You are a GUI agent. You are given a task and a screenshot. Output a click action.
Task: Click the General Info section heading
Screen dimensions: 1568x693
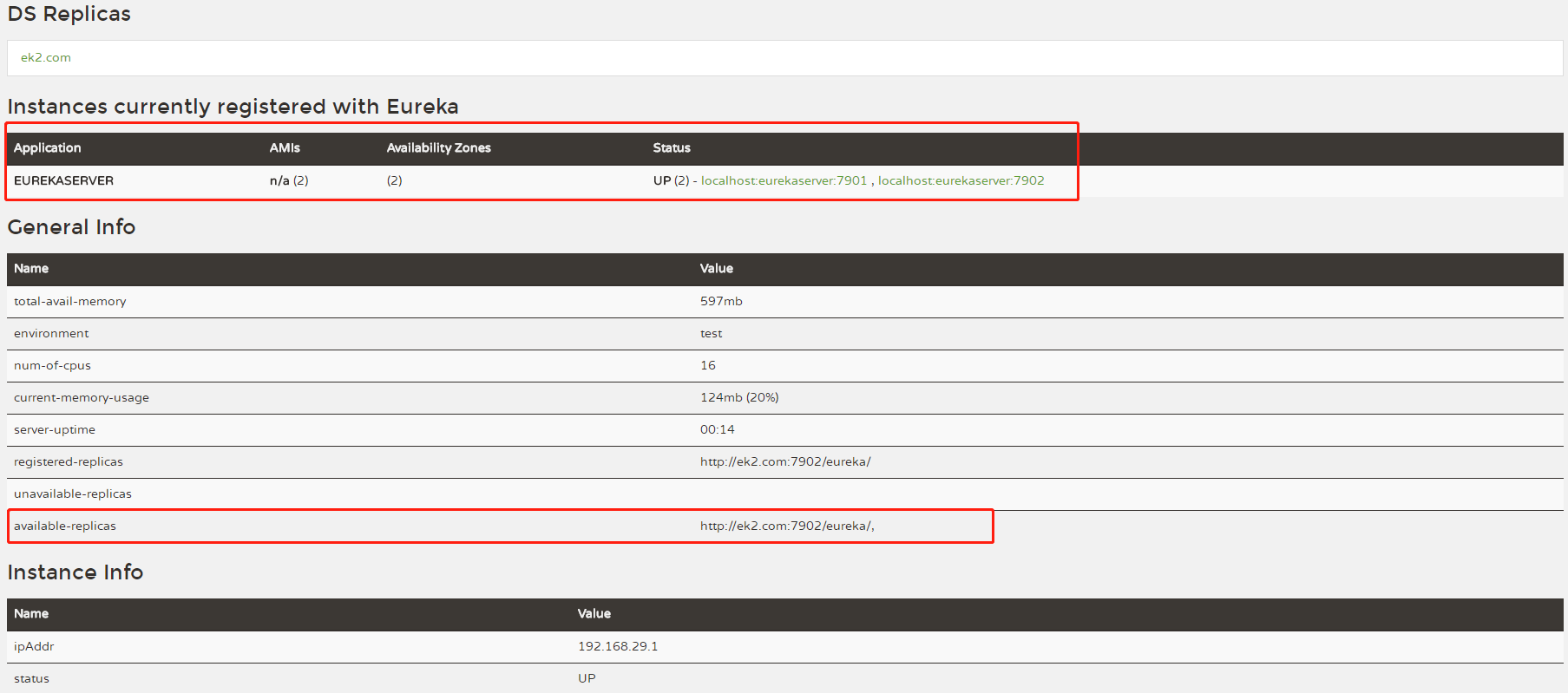tap(71, 226)
